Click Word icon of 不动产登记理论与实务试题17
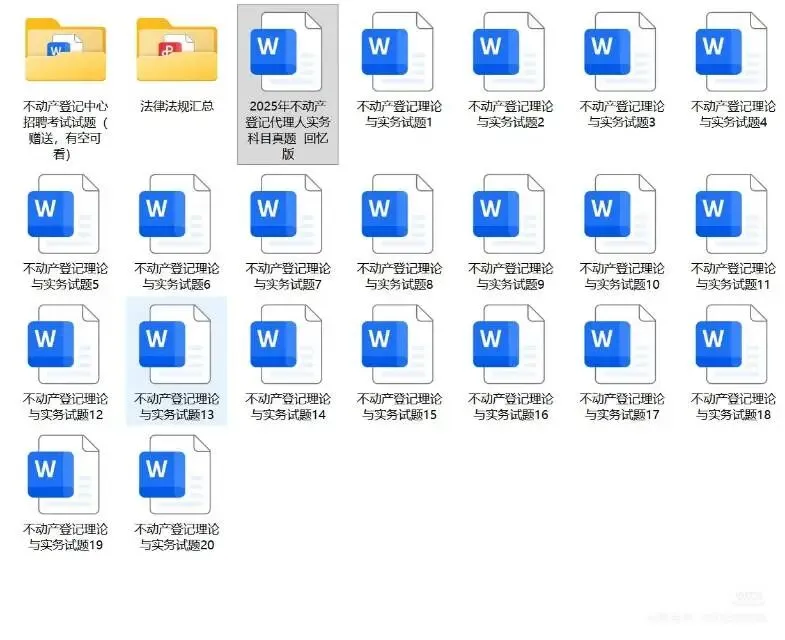 (620, 344)
